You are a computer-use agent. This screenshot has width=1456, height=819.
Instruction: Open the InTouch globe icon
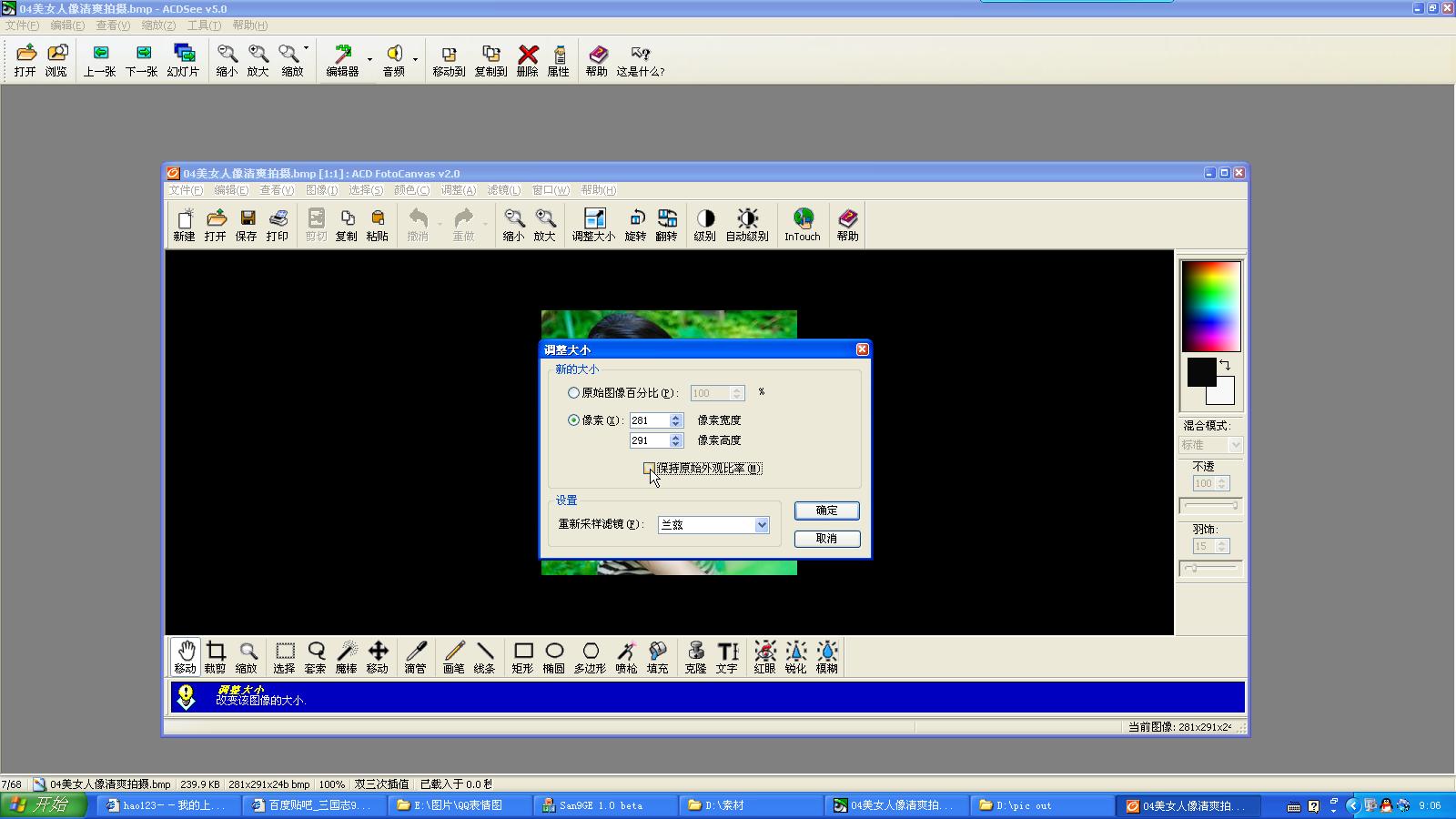click(803, 224)
